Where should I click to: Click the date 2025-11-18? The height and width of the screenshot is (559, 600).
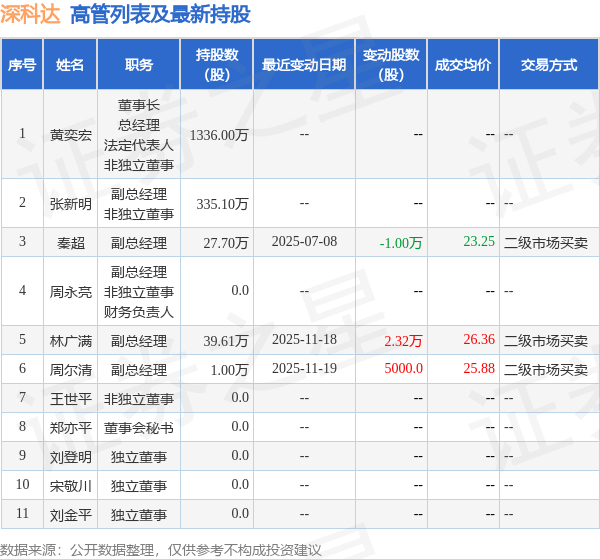[304, 339]
